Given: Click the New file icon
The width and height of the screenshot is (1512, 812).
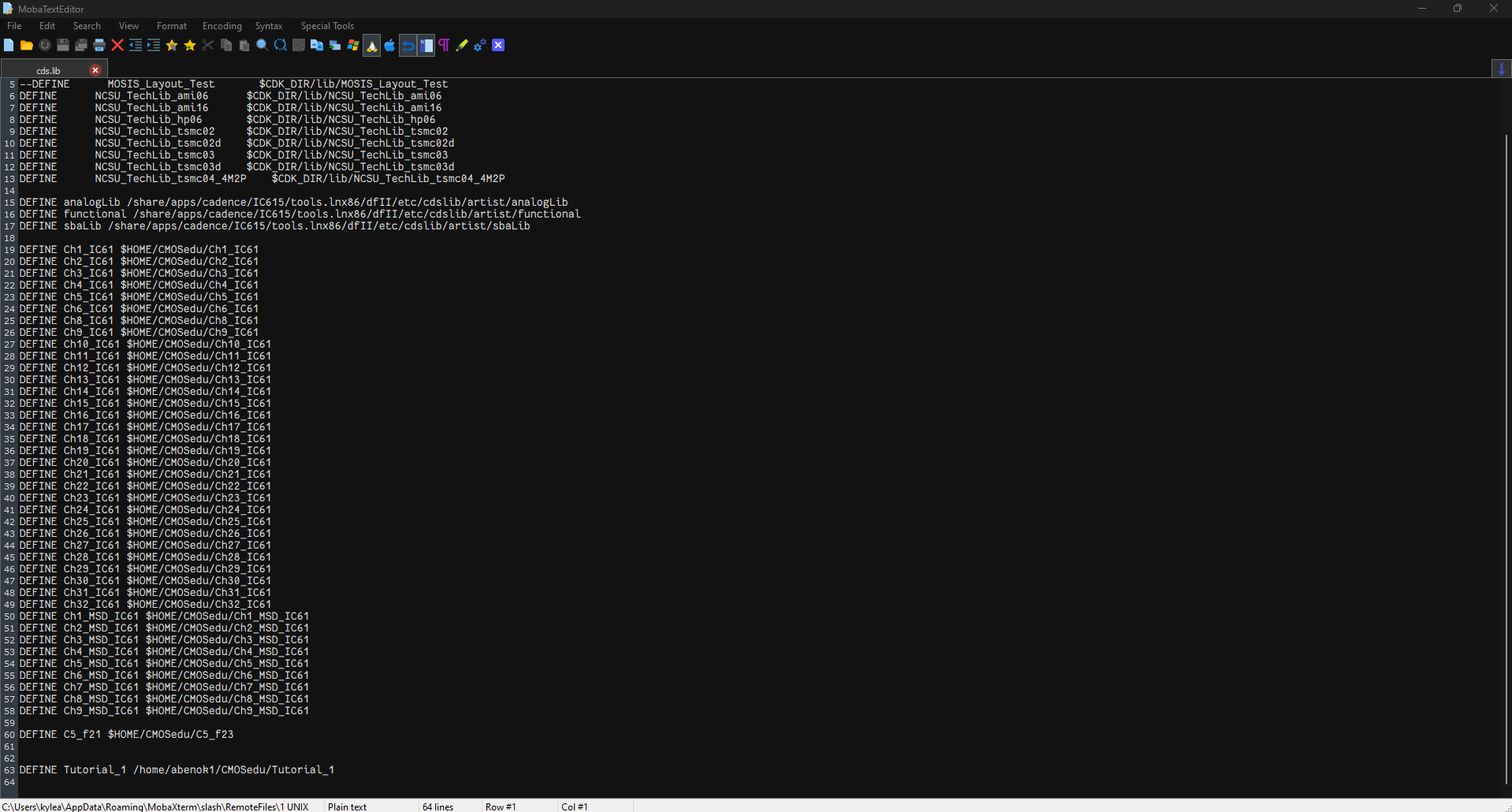Looking at the screenshot, I should pos(9,45).
